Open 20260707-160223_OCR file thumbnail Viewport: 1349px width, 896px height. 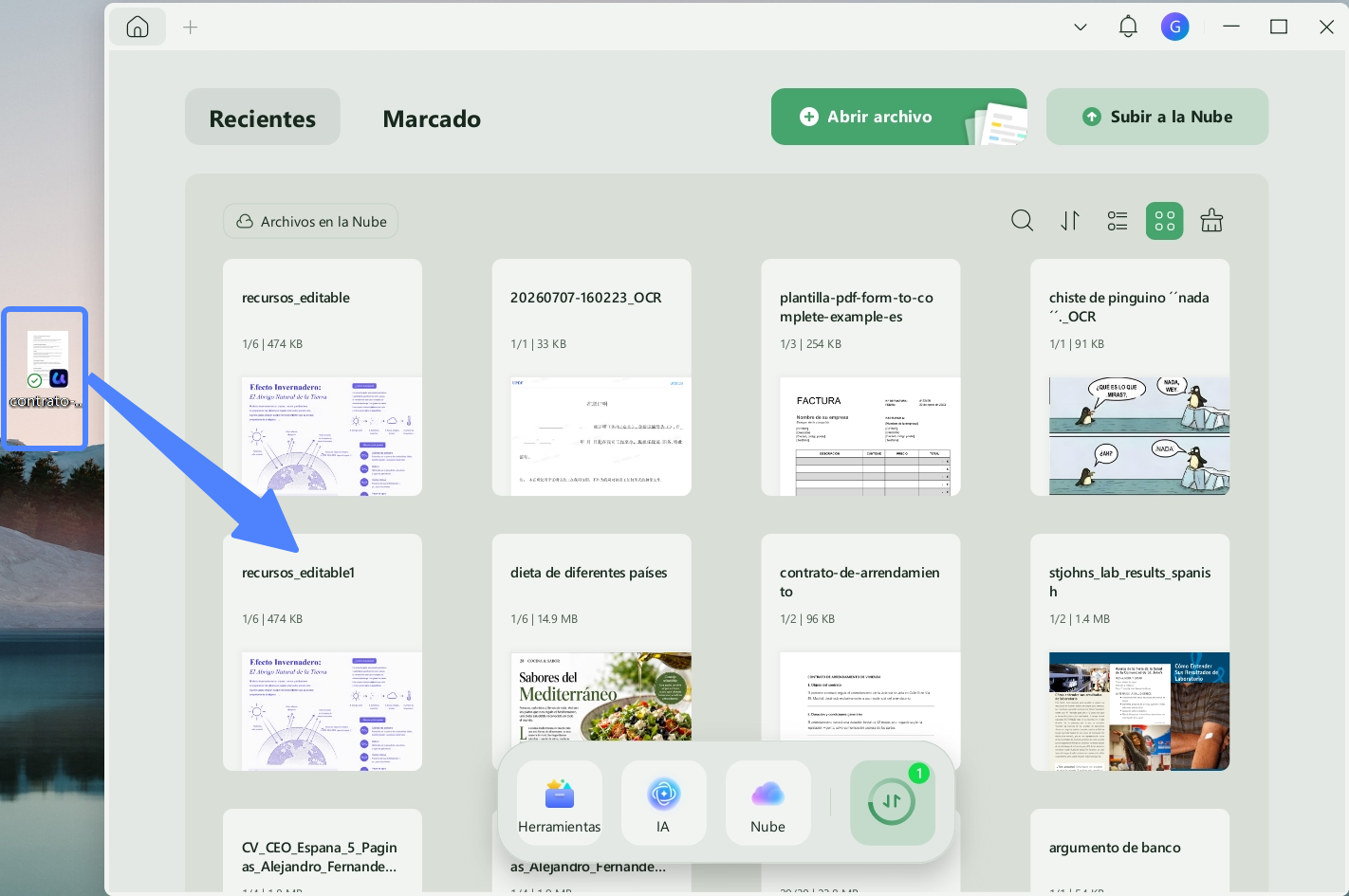(601, 436)
